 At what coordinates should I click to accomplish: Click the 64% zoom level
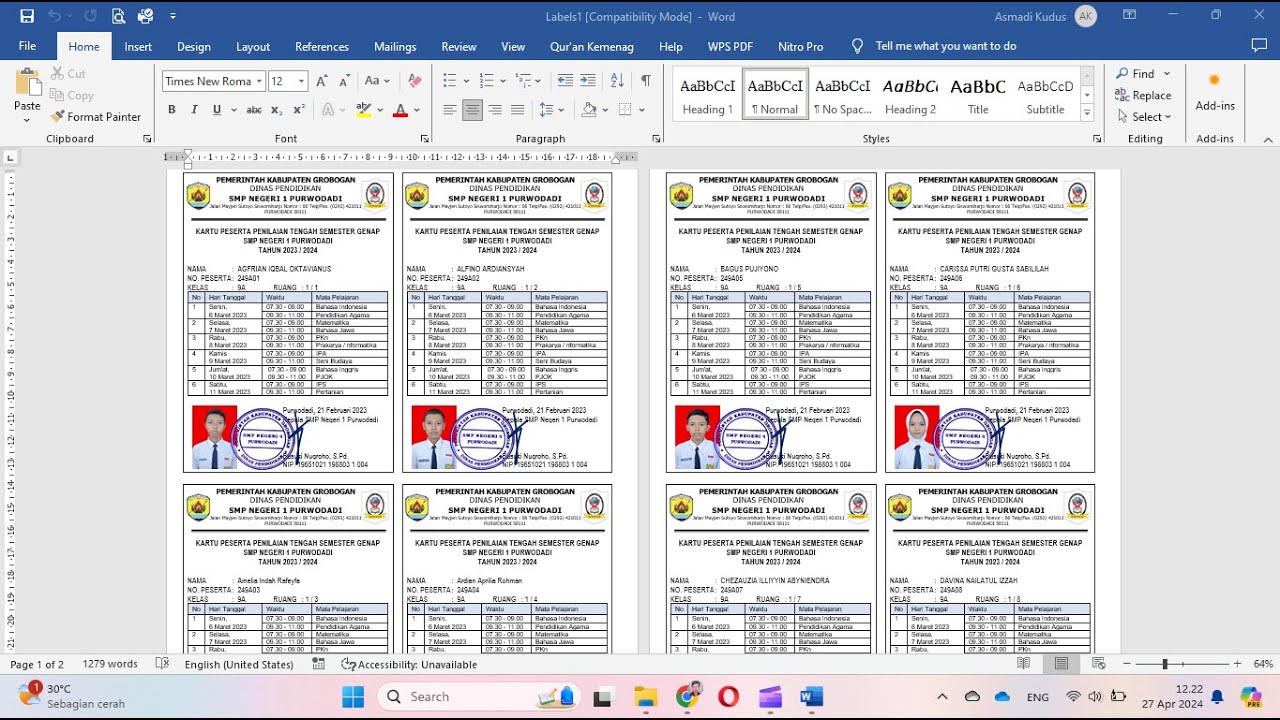[1263, 664]
